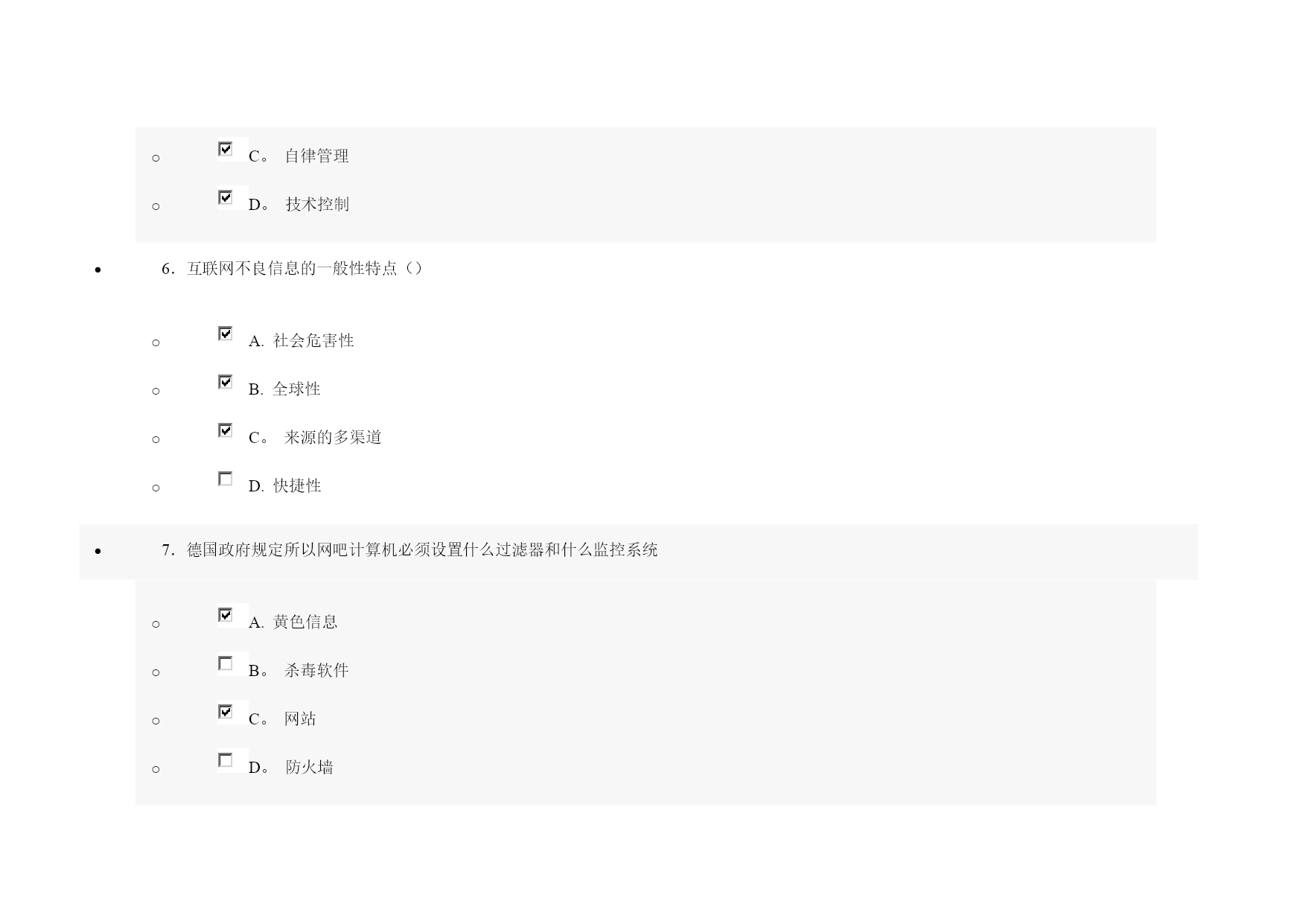Uncheck option D 技术控制 checkbox
This screenshot has height=924, width=1306.
click(226, 197)
